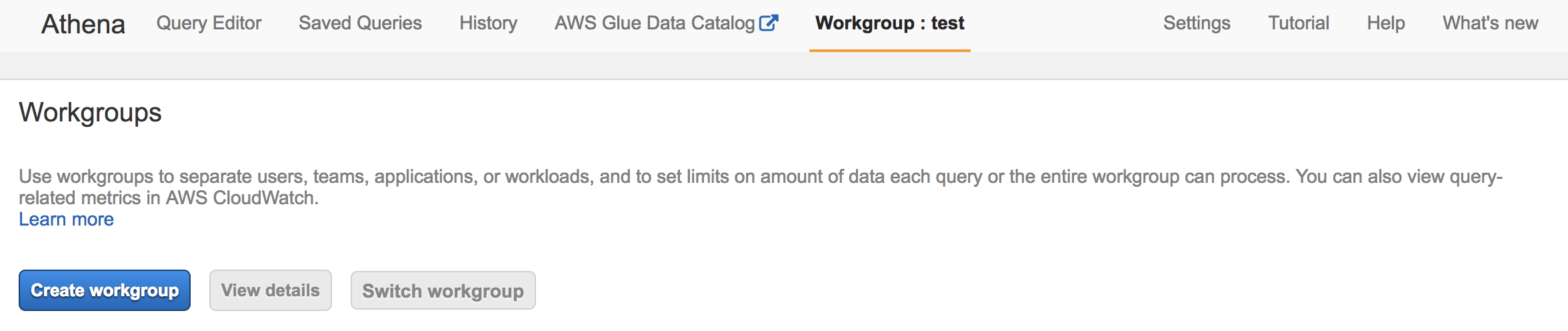The image size is (1568, 331).
Task: Follow the Learn more link
Action: [x=66, y=220]
